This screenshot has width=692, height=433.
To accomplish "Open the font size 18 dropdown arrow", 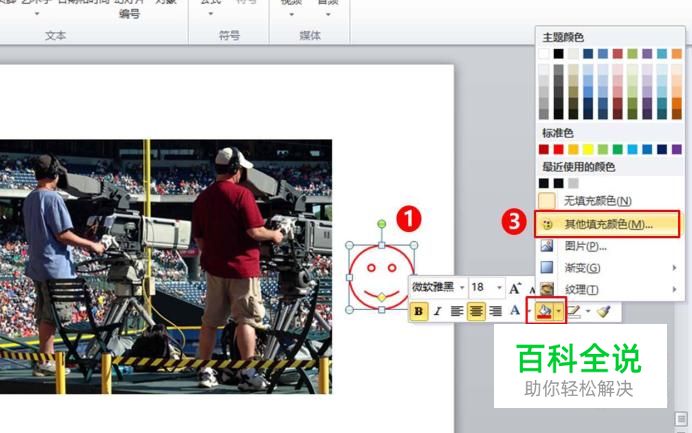I will [499, 288].
